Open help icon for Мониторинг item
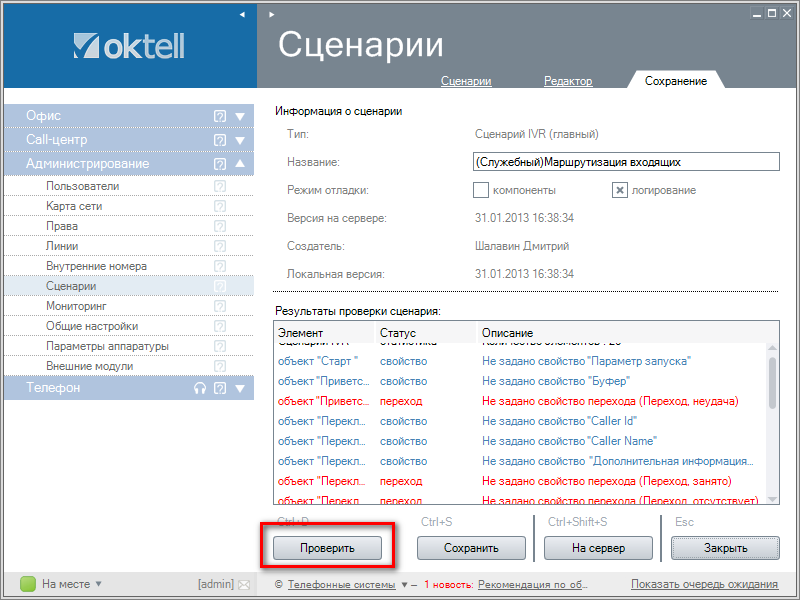 point(220,306)
